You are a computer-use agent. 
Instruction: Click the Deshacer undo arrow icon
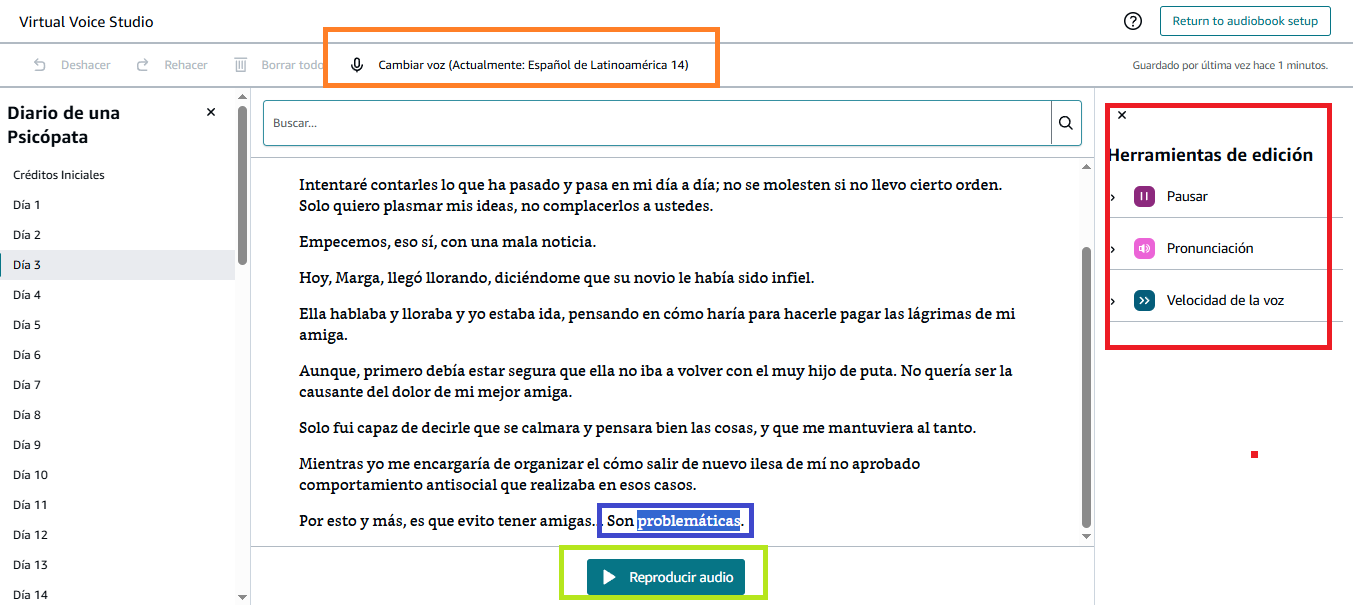(40, 65)
